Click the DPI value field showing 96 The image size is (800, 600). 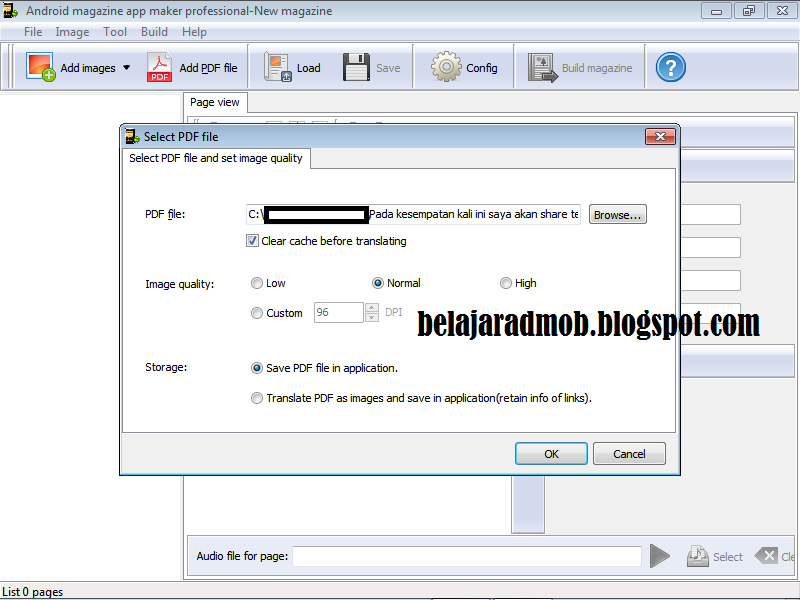pos(338,312)
